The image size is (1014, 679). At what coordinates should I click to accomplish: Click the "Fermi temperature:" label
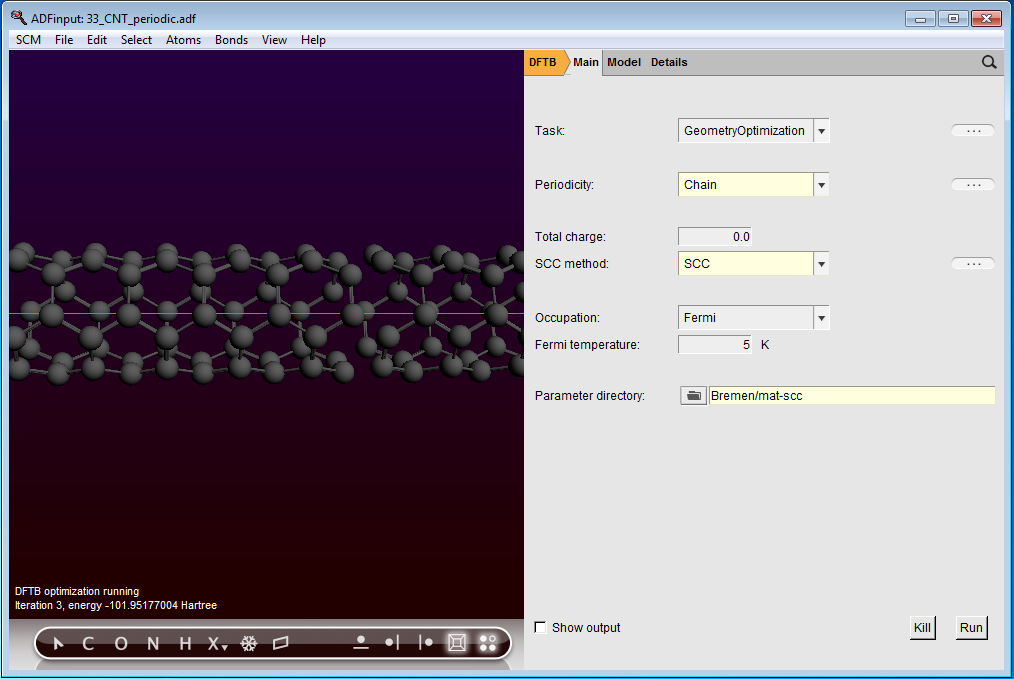pos(587,345)
